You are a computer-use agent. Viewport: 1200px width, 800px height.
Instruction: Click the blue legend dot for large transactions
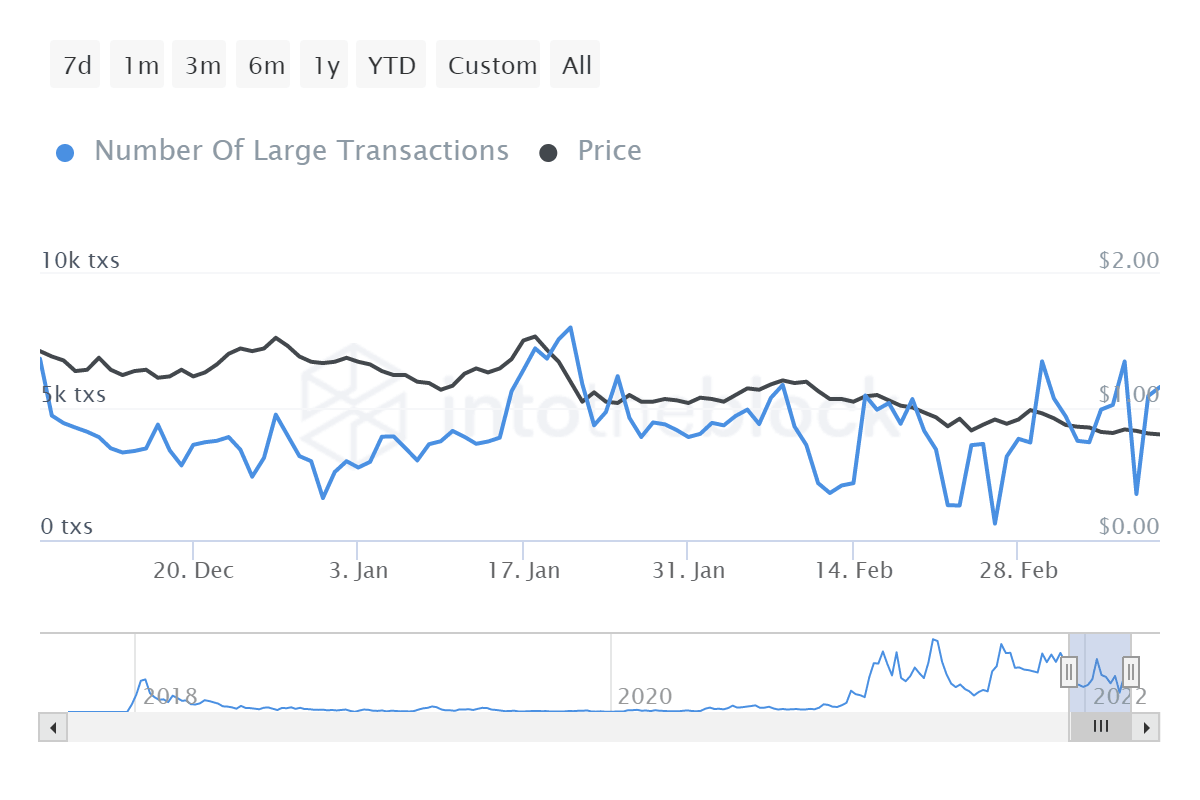point(65,150)
